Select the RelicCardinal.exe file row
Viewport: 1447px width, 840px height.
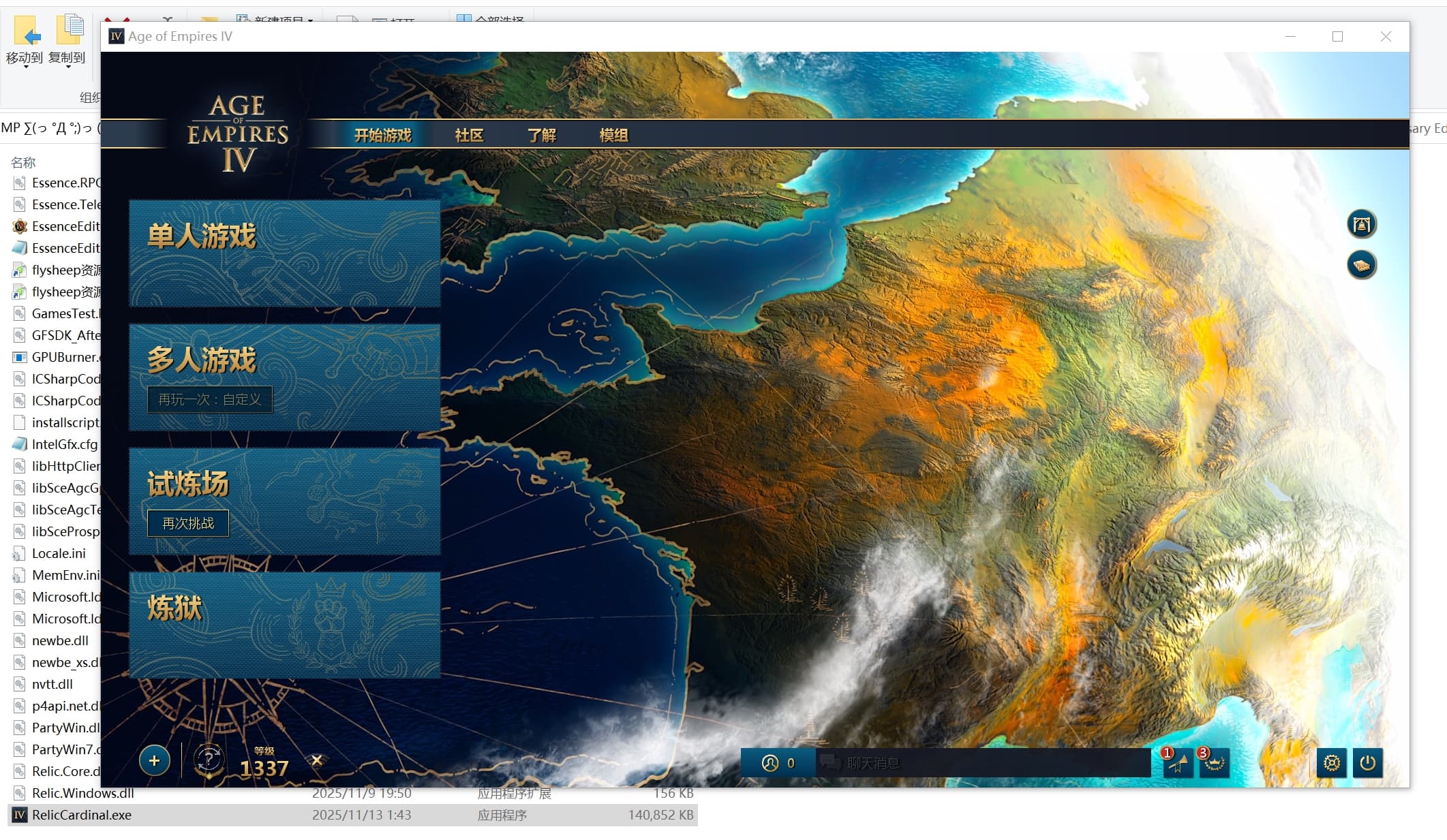82,815
